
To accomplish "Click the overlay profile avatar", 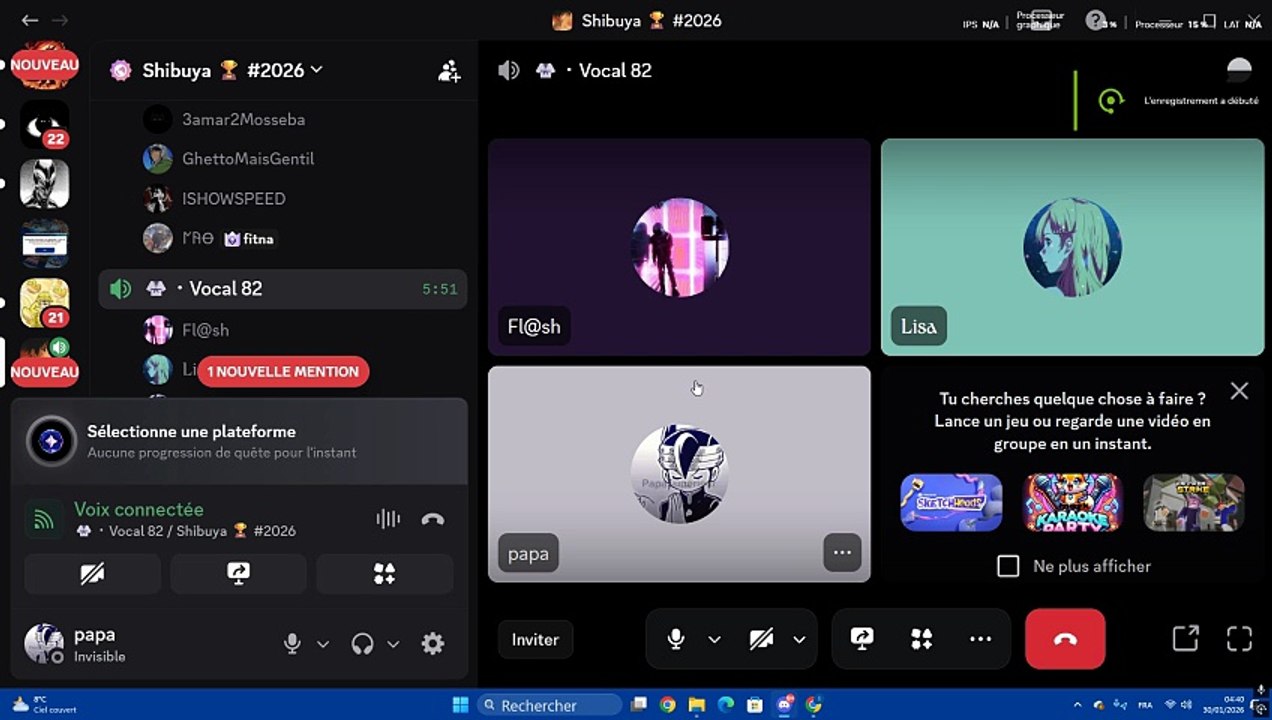I will click(1239, 70).
